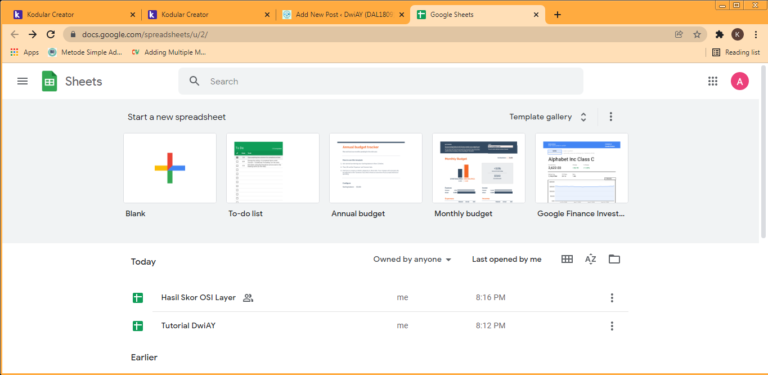Viewport: 768px width, 375px height.
Task: Bookmark this page with star icon
Action: coord(697,34)
